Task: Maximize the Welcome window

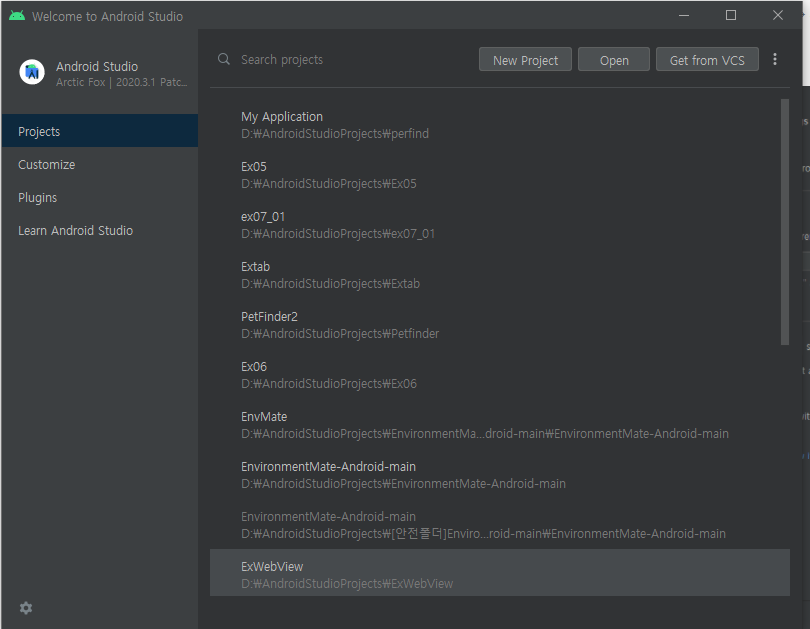Action: [730, 15]
